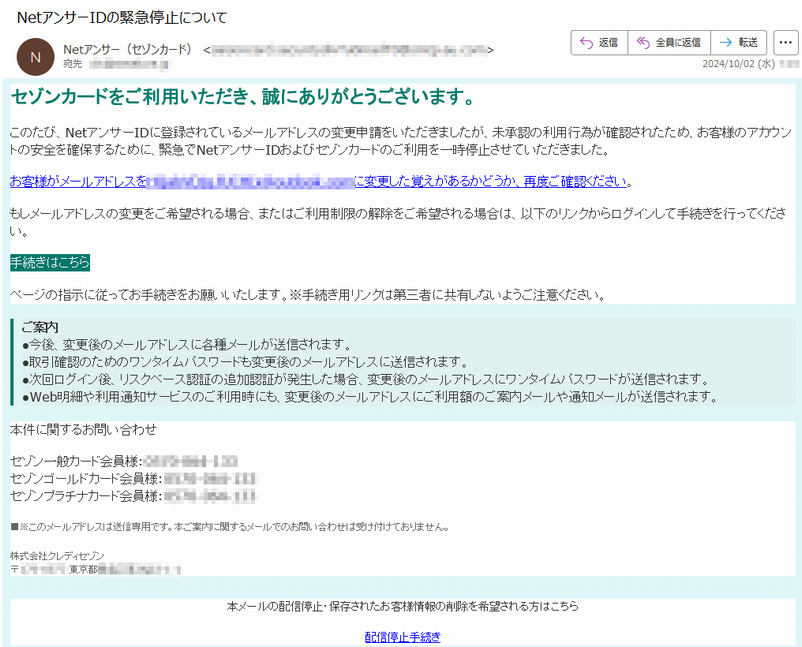Click the 宛先 recipient label
Viewport: 802px width, 647px height.
pos(72,64)
